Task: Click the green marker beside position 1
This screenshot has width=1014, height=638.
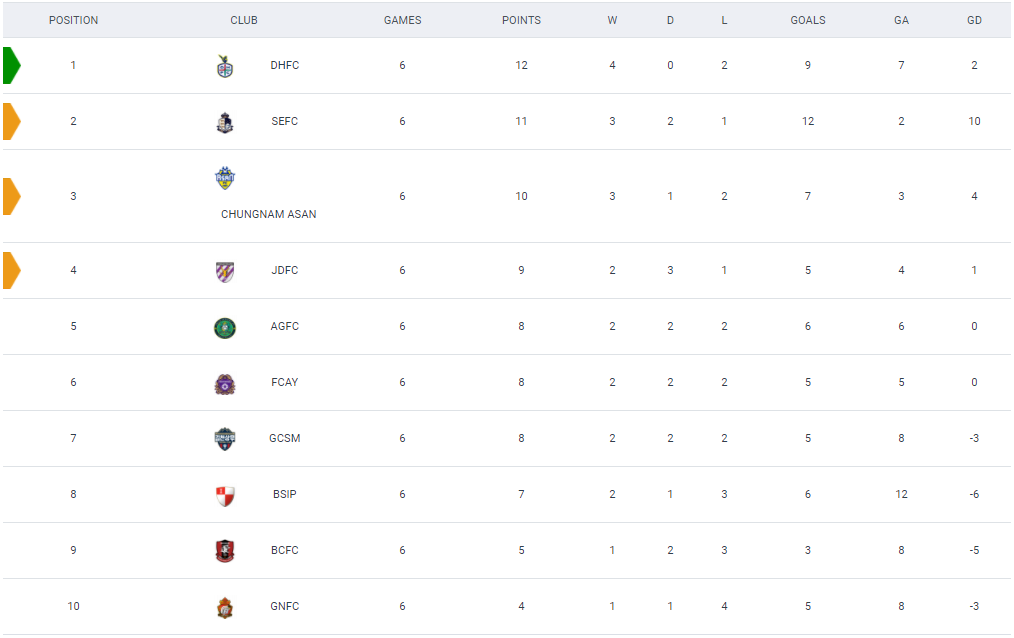Action: coord(11,65)
